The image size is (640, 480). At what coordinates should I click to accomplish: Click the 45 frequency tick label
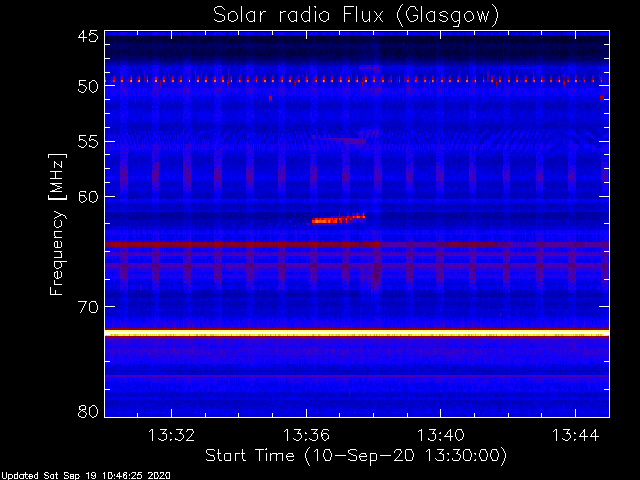click(88, 36)
